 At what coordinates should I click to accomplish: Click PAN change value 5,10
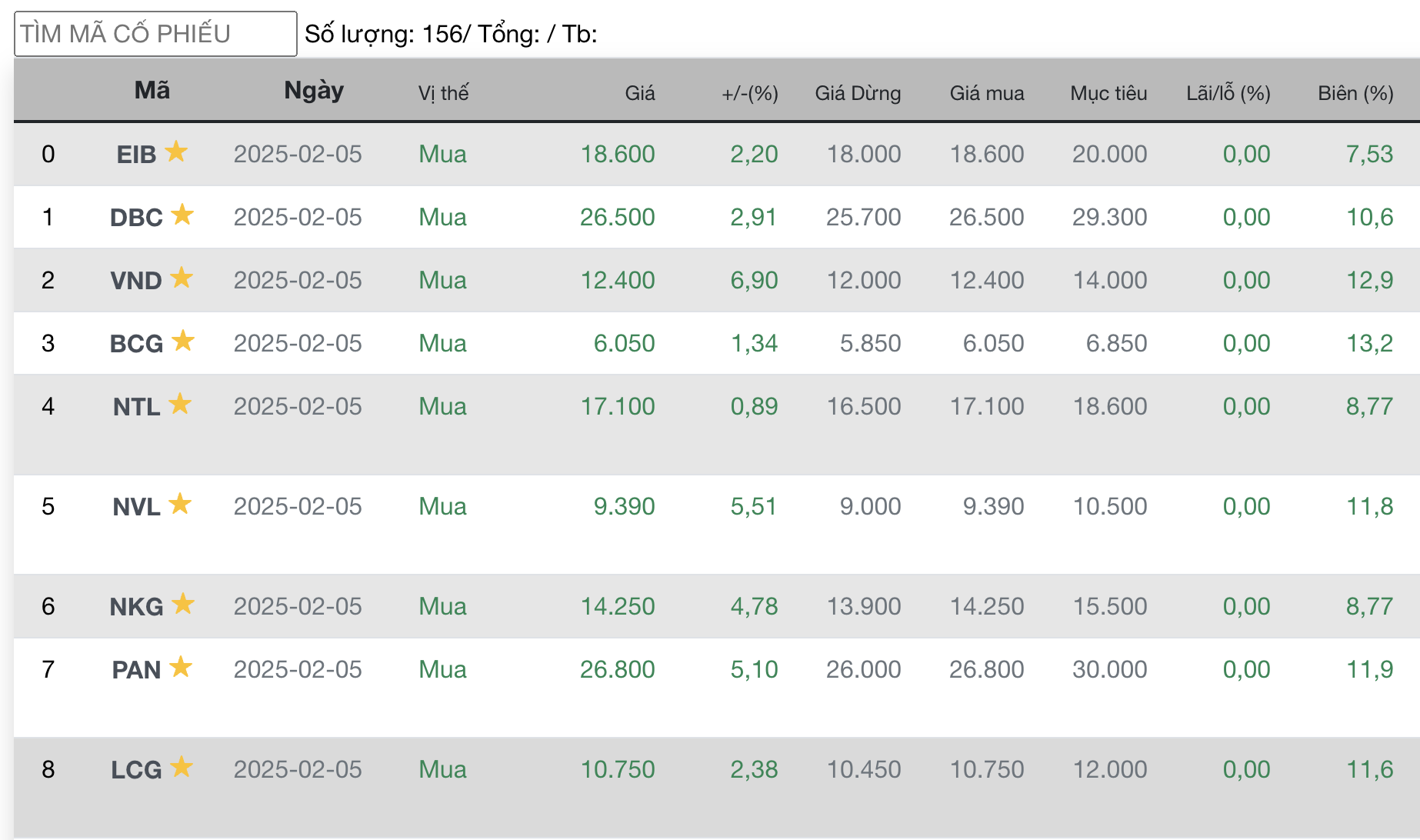pos(754,669)
